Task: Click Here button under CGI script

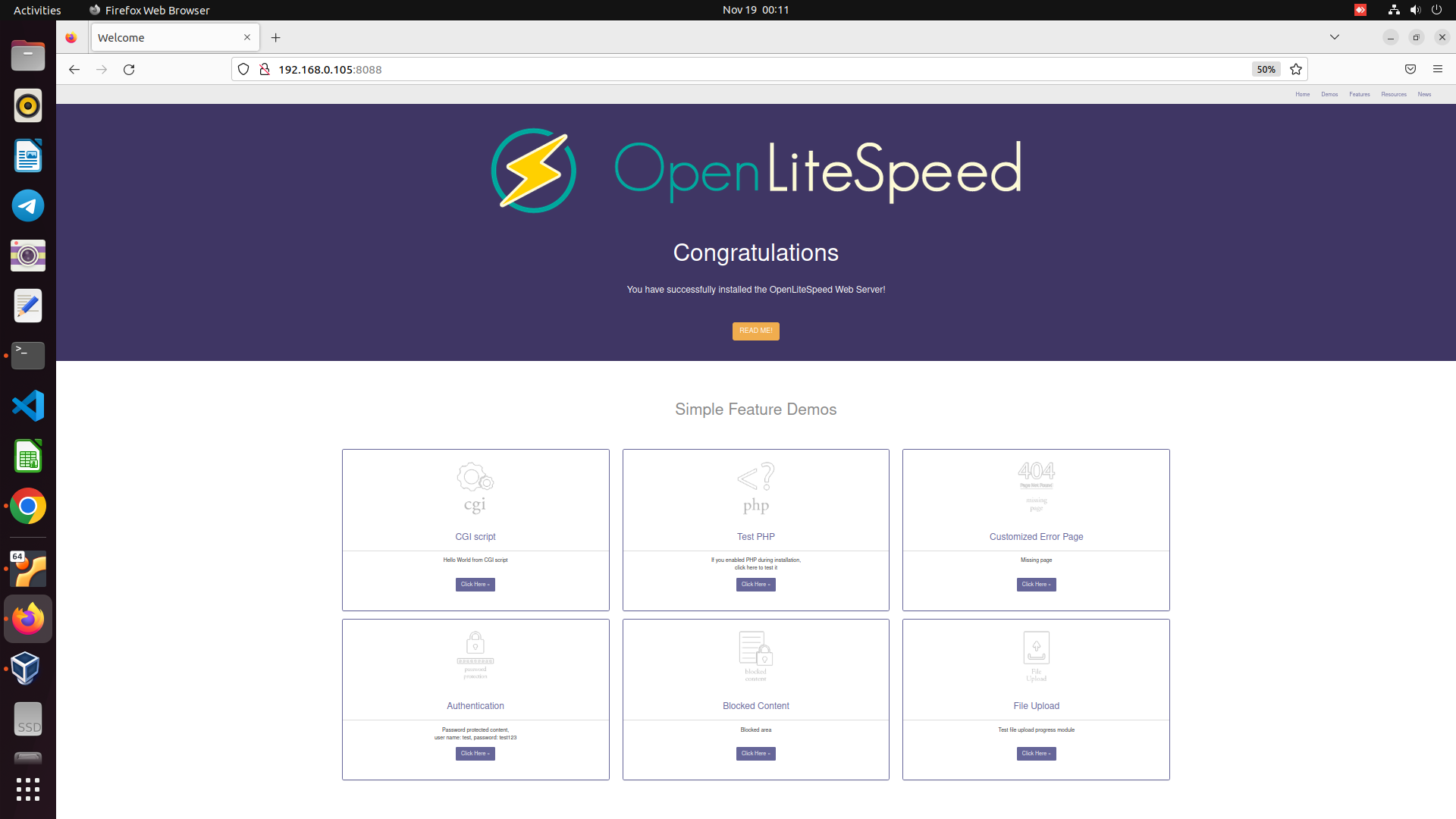Action: [475, 585]
